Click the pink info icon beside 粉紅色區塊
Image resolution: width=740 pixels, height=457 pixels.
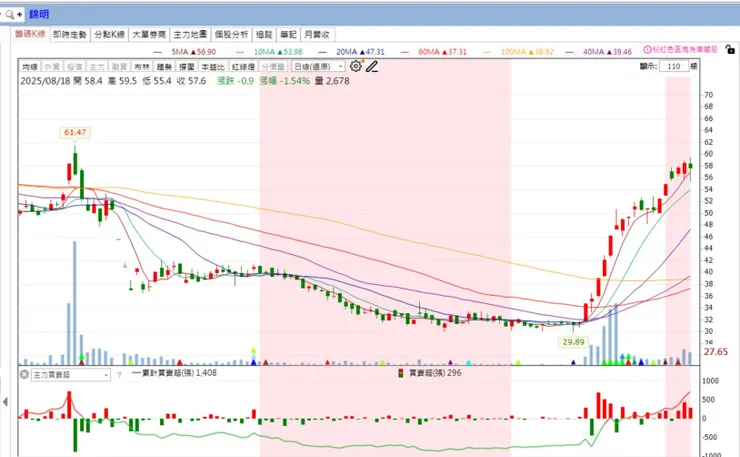click(x=647, y=50)
